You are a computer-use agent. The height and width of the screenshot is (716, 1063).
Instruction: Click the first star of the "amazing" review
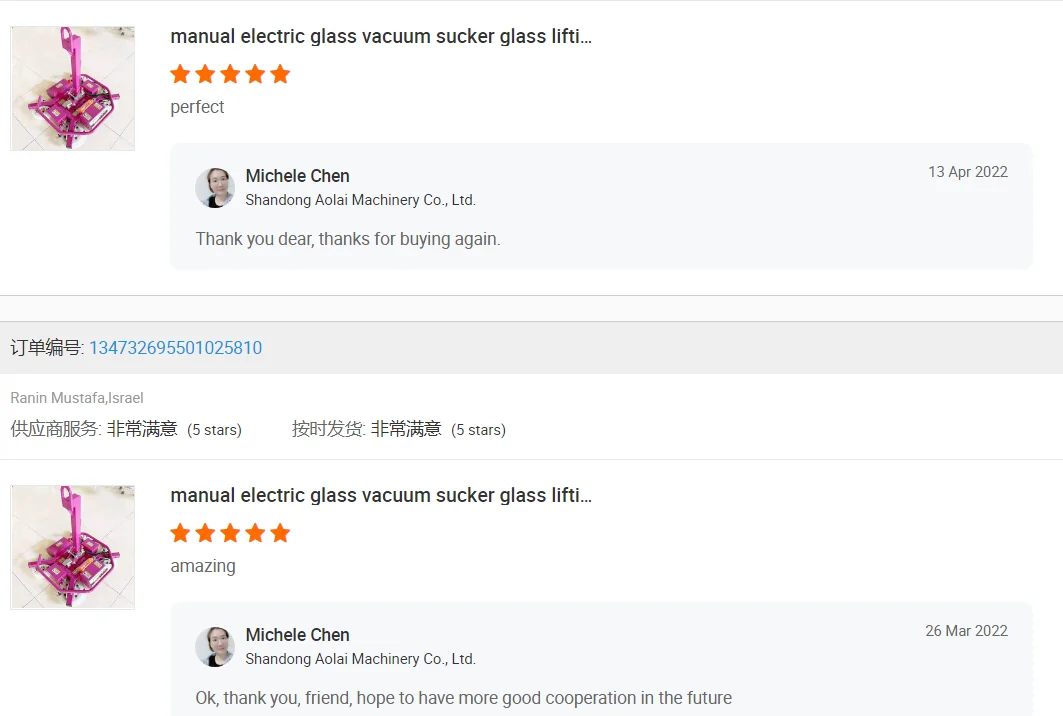[x=180, y=533]
